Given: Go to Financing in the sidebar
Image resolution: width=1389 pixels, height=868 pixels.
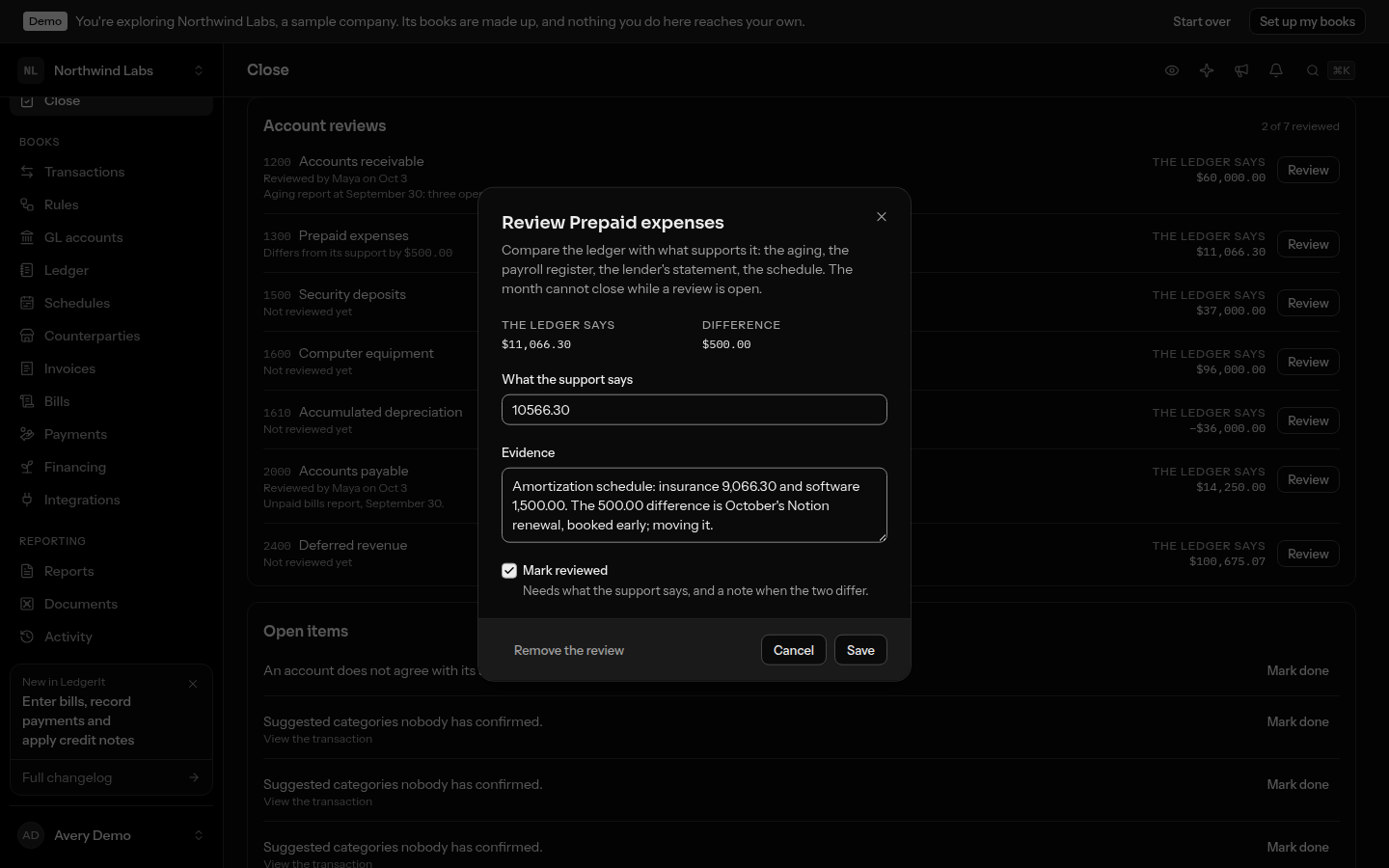Looking at the screenshot, I should tap(111, 467).
